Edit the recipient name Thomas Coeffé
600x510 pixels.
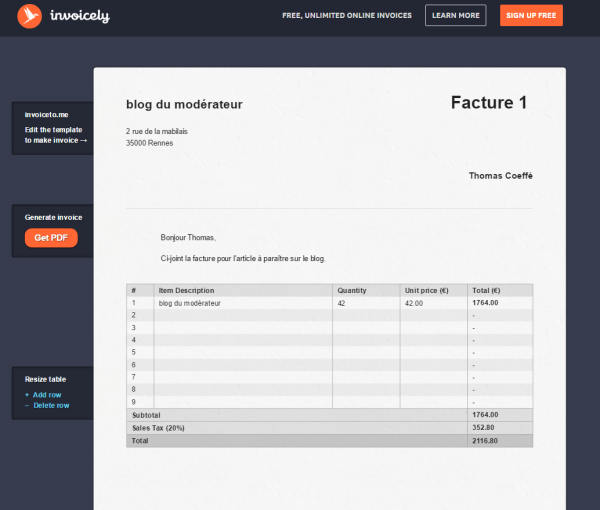pos(501,176)
